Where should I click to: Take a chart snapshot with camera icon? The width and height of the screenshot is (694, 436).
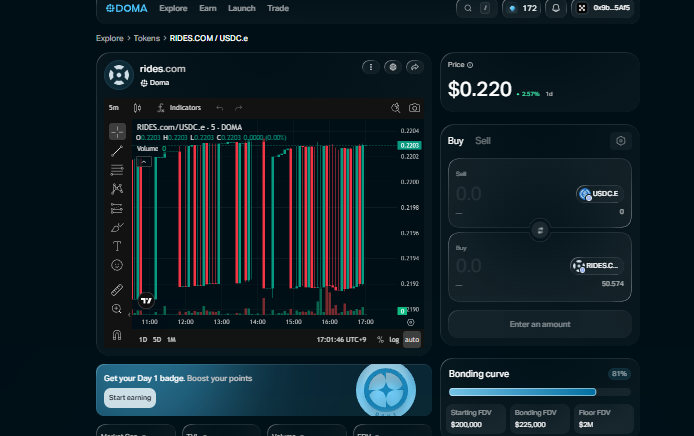tap(414, 108)
